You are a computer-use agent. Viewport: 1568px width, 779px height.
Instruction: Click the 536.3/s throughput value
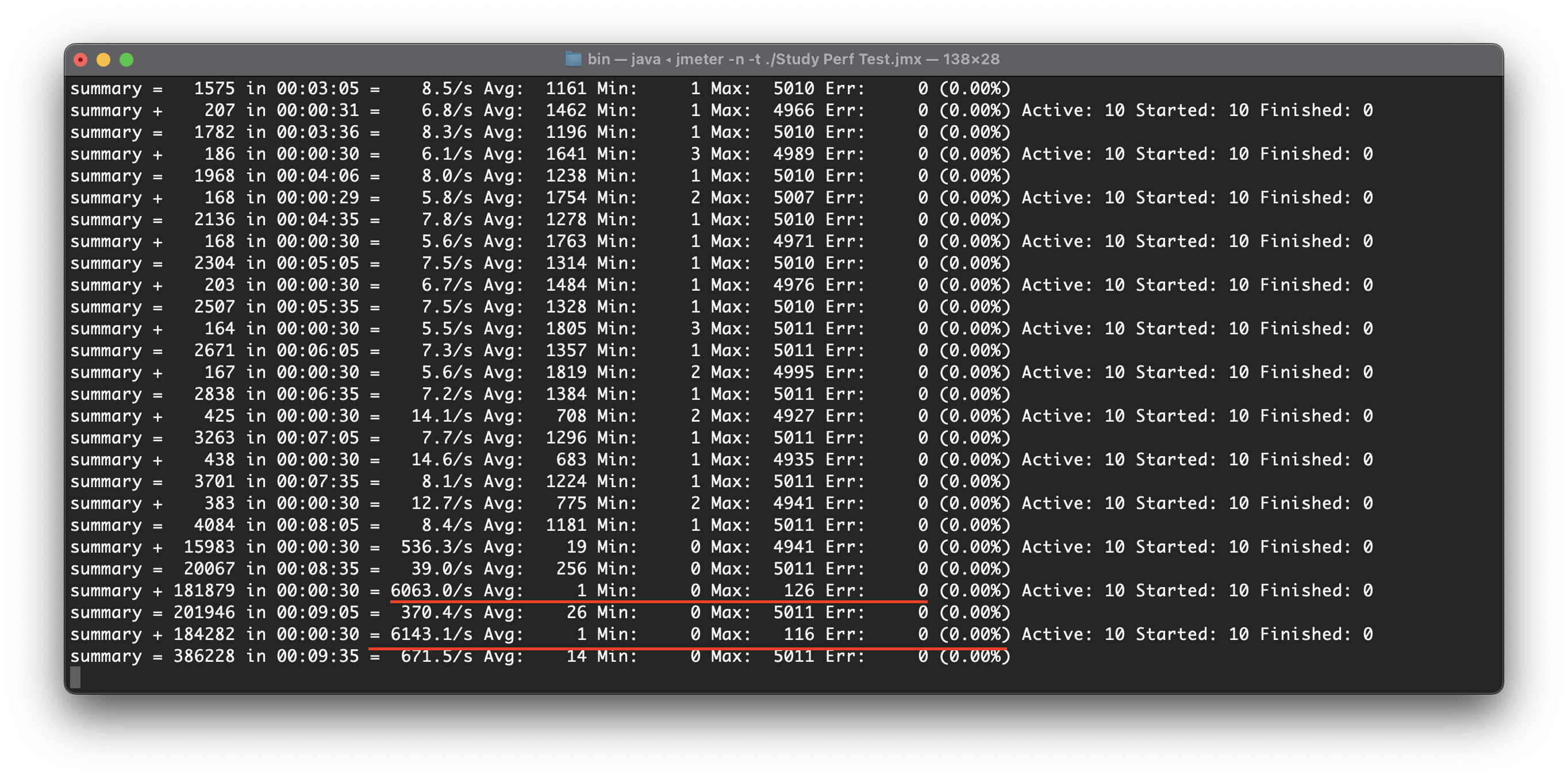coord(436,546)
